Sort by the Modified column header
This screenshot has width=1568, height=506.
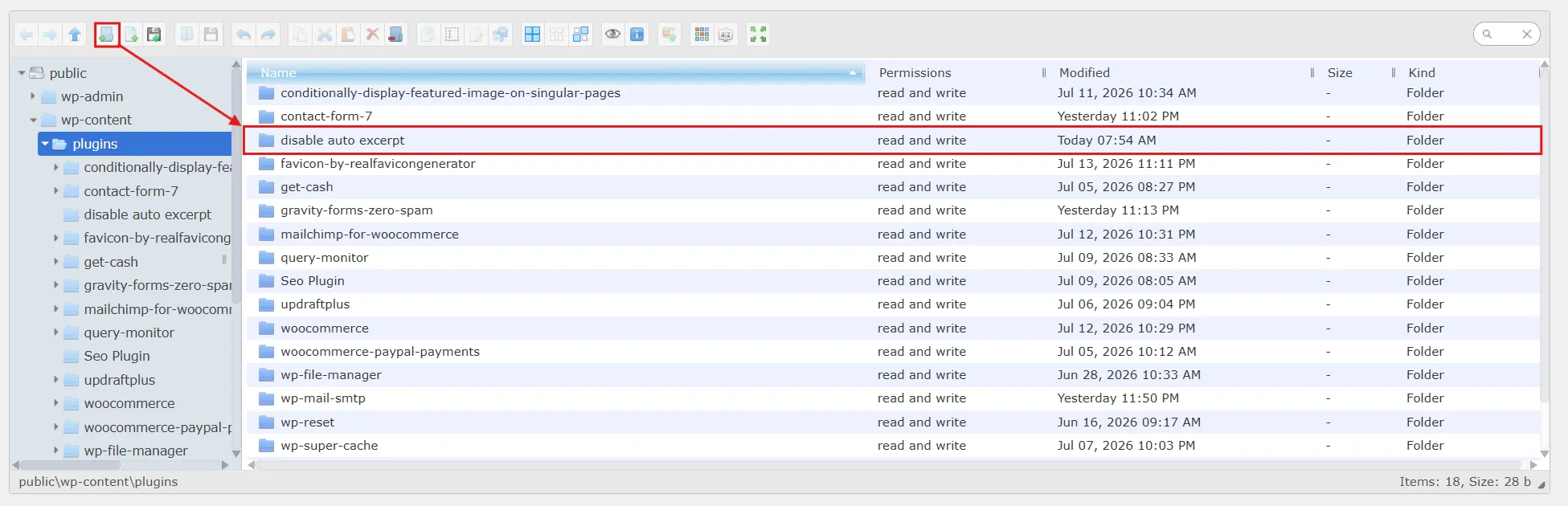pyautogui.click(x=1179, y=72)
